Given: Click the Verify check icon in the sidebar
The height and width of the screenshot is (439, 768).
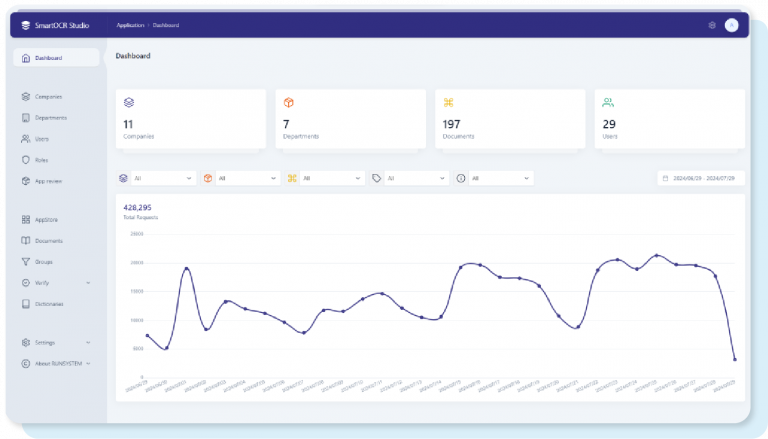Looking at the screenshot, I should tap(26, 283).
